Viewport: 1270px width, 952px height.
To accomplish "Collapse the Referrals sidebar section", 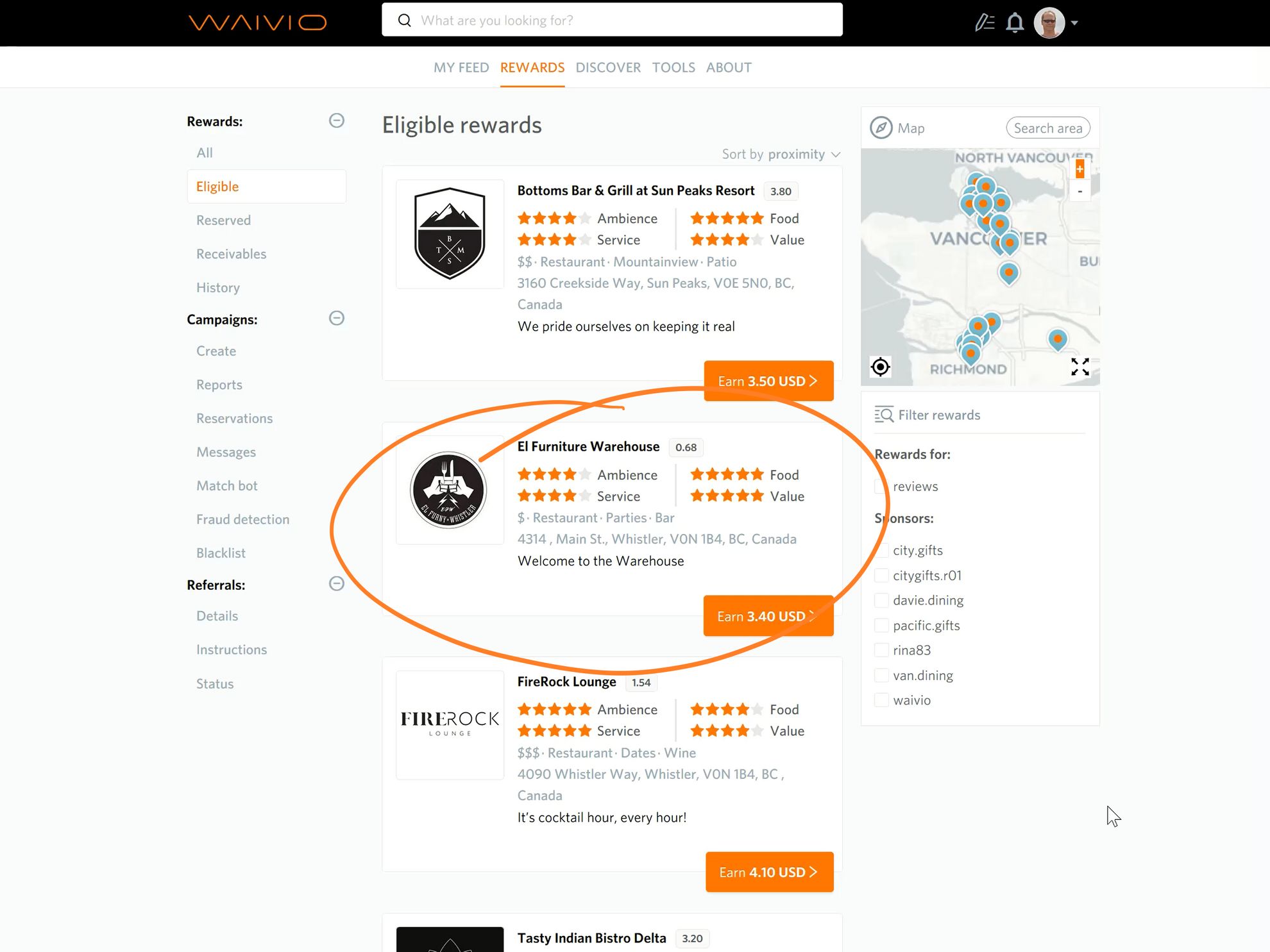I will point(337,583).
